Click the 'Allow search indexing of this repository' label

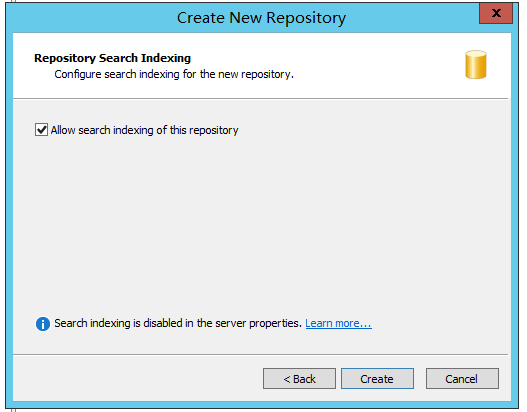pyautogui.click(x=145, y=130)
